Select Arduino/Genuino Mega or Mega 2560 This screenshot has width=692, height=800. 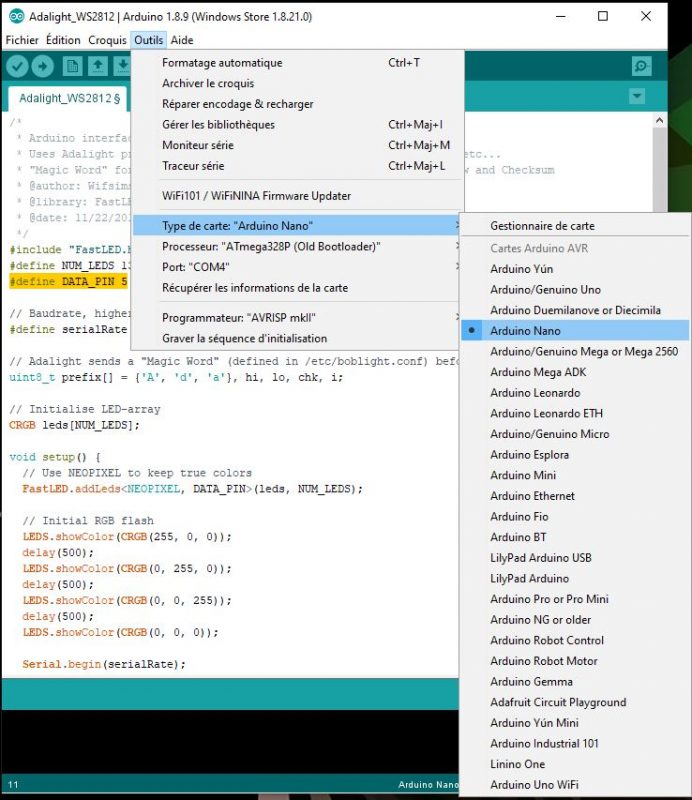click(575, 352)
